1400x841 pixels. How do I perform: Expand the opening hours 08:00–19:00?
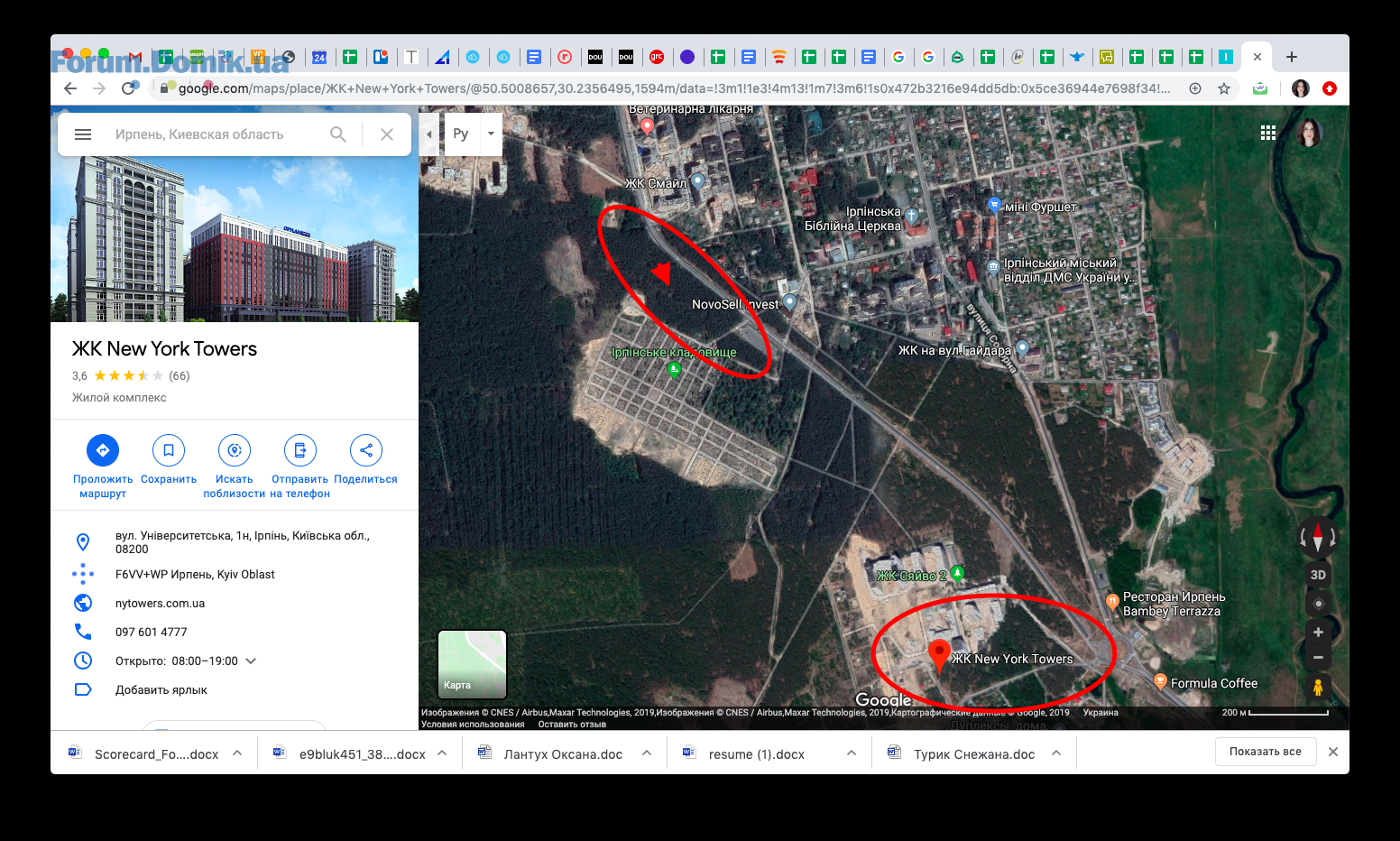coord(251,661)
